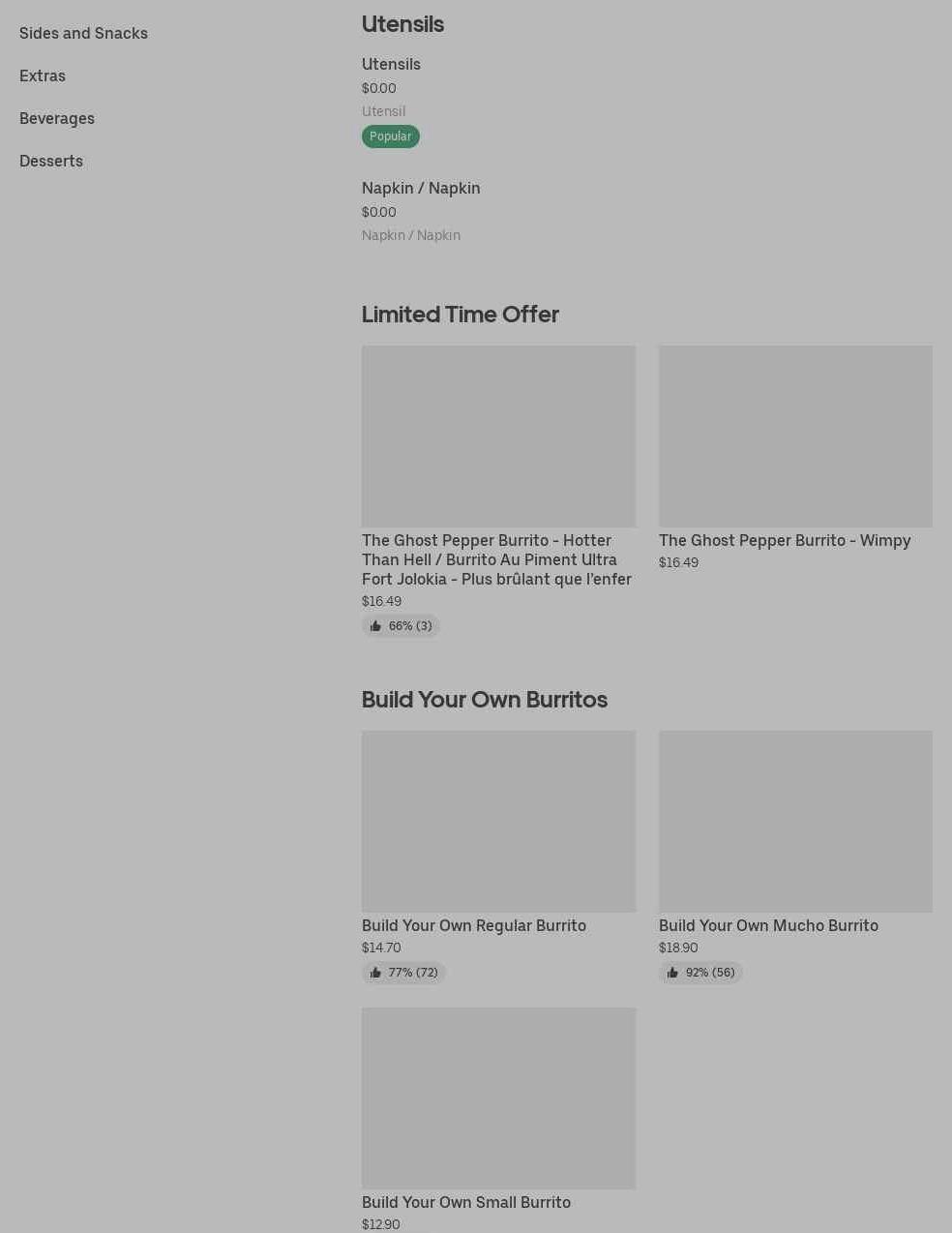Go to Desserts category
The height and width of the screenshot is (1233, 952).
coord(51,161)
